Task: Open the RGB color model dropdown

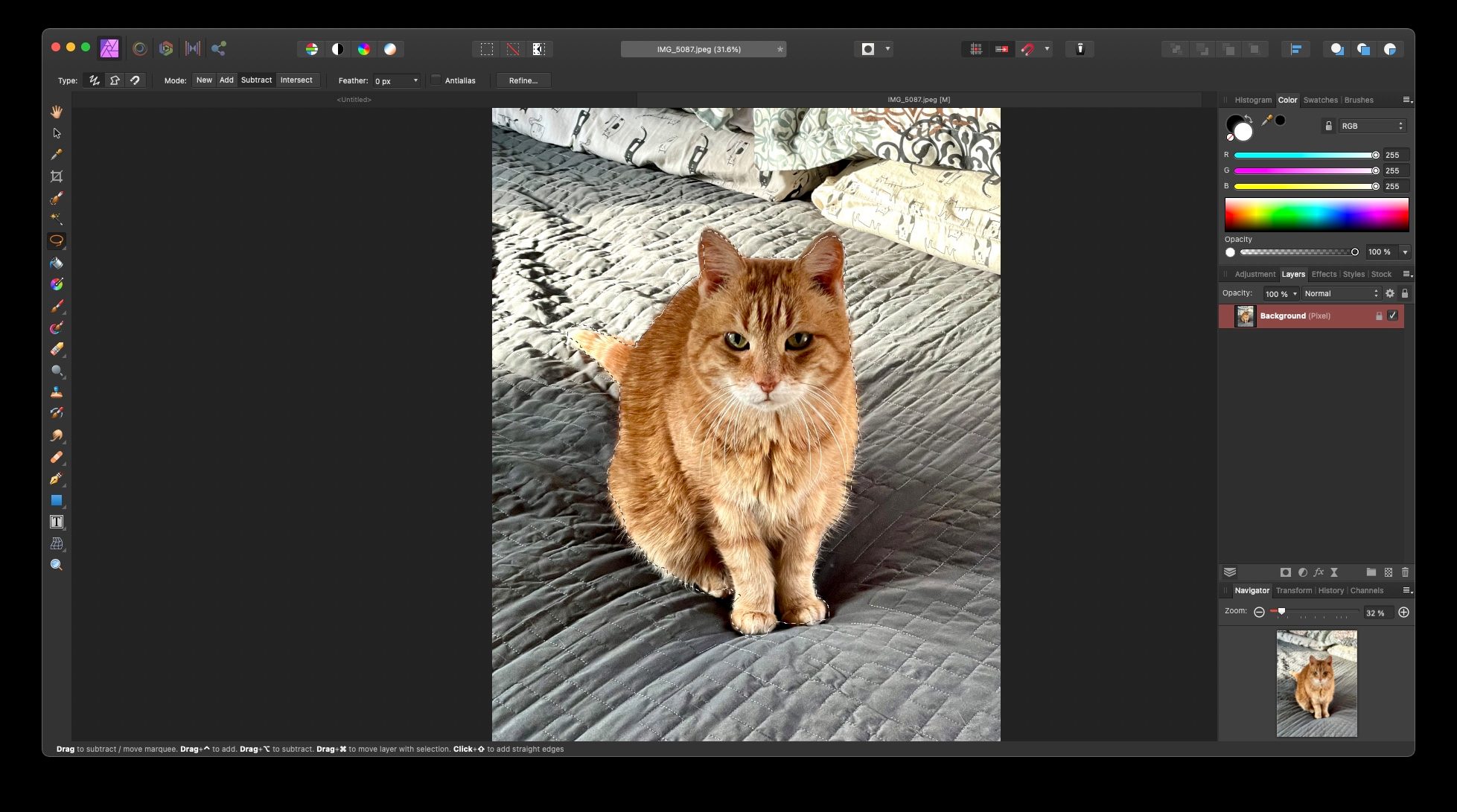Action: [1372, 126]
